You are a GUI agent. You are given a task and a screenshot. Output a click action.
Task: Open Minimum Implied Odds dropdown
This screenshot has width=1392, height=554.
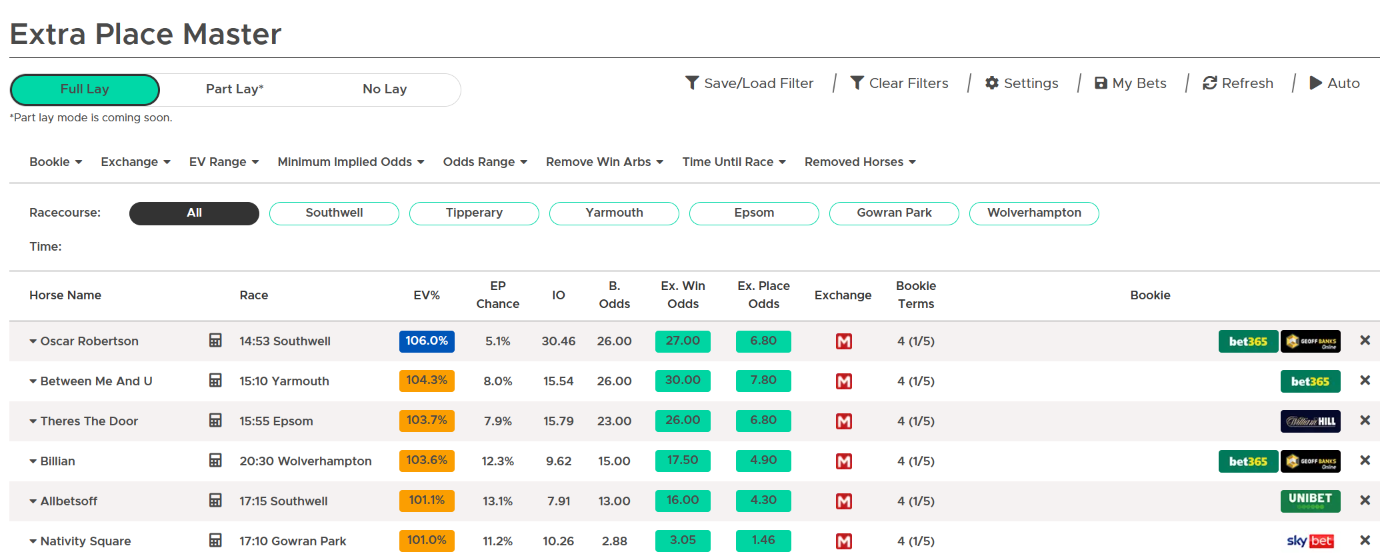click(x=351, y=162)
